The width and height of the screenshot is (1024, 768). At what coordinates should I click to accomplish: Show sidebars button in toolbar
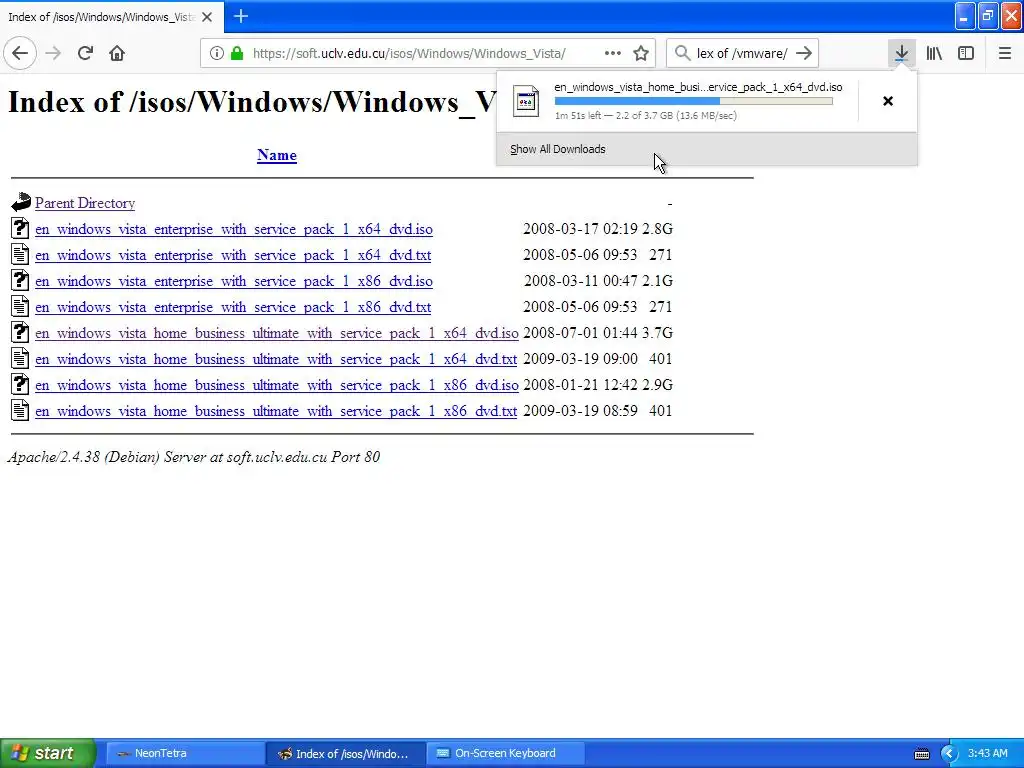click(966, 53)
